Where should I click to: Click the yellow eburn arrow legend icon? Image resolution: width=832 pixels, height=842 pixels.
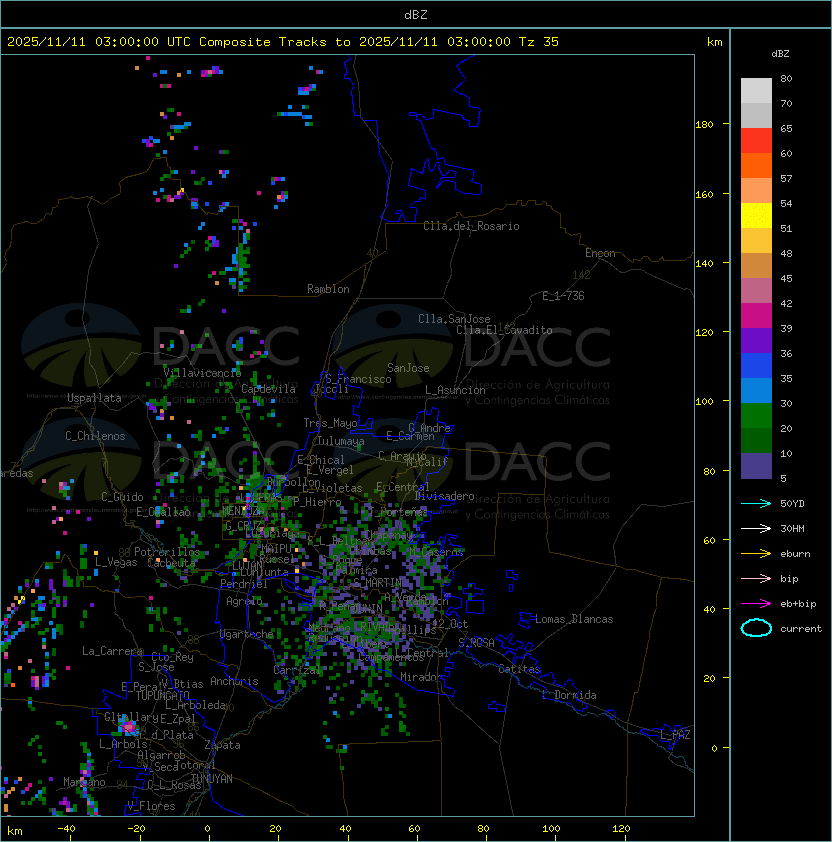tap(756, 554)
